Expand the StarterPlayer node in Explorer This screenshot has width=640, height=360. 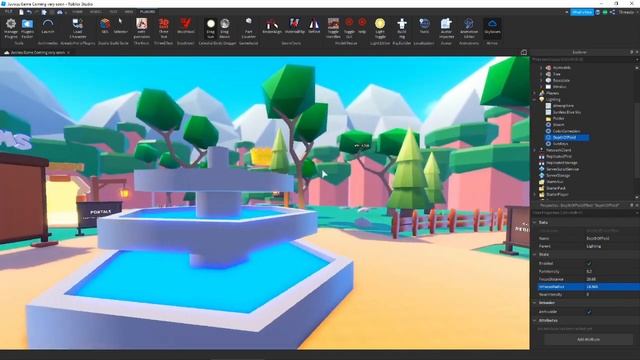[535, 194]
